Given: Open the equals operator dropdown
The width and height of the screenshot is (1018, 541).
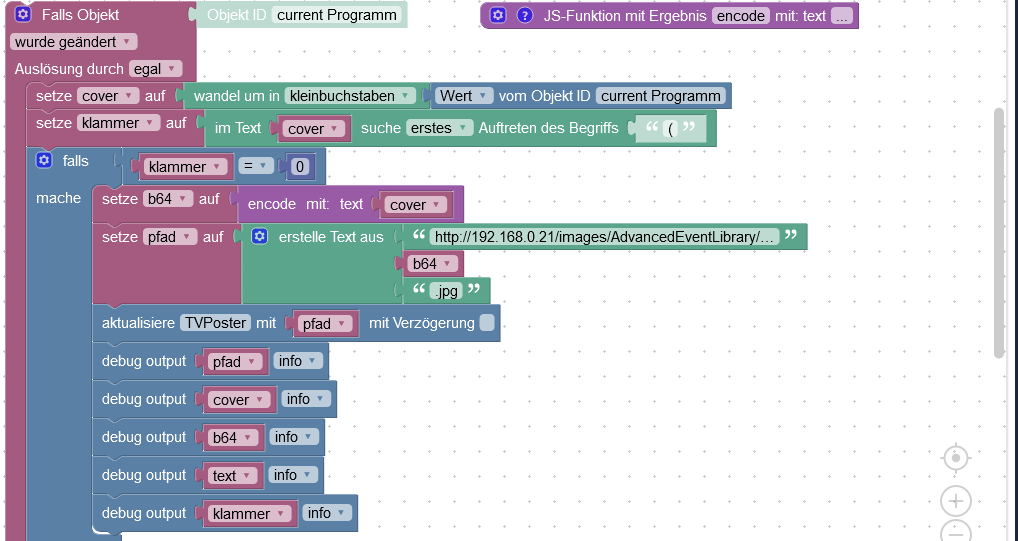Looking at the screenshot, I should point(255,166).
